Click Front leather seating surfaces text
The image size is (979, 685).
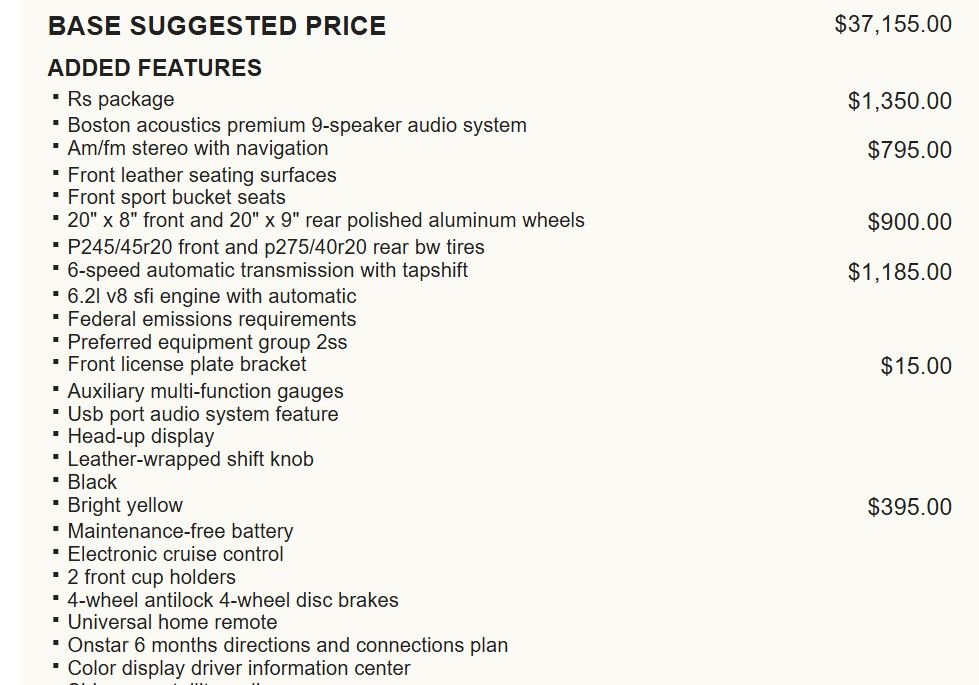point(201,175)
